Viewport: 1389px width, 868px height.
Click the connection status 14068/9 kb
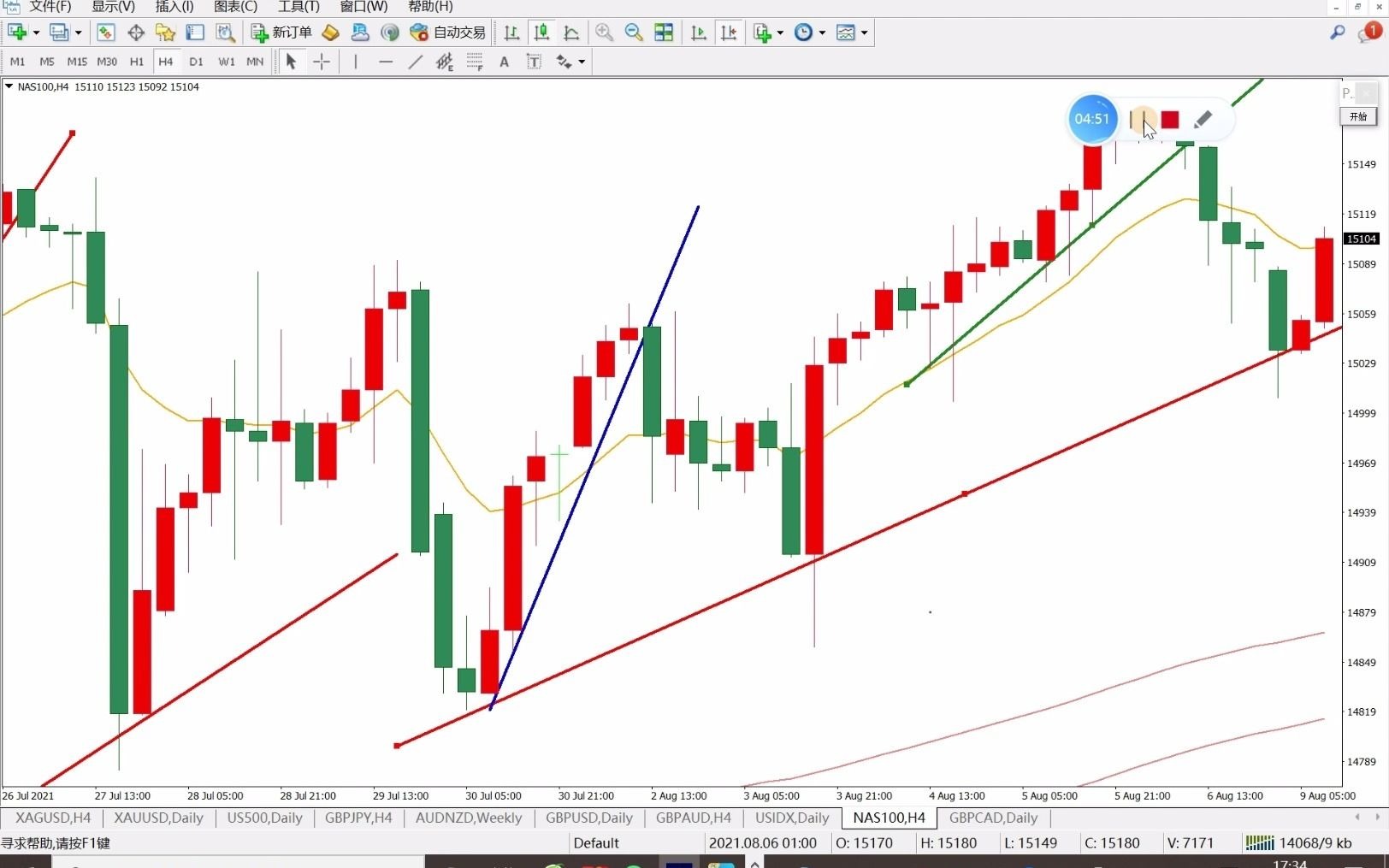(x=1298, y=843)
